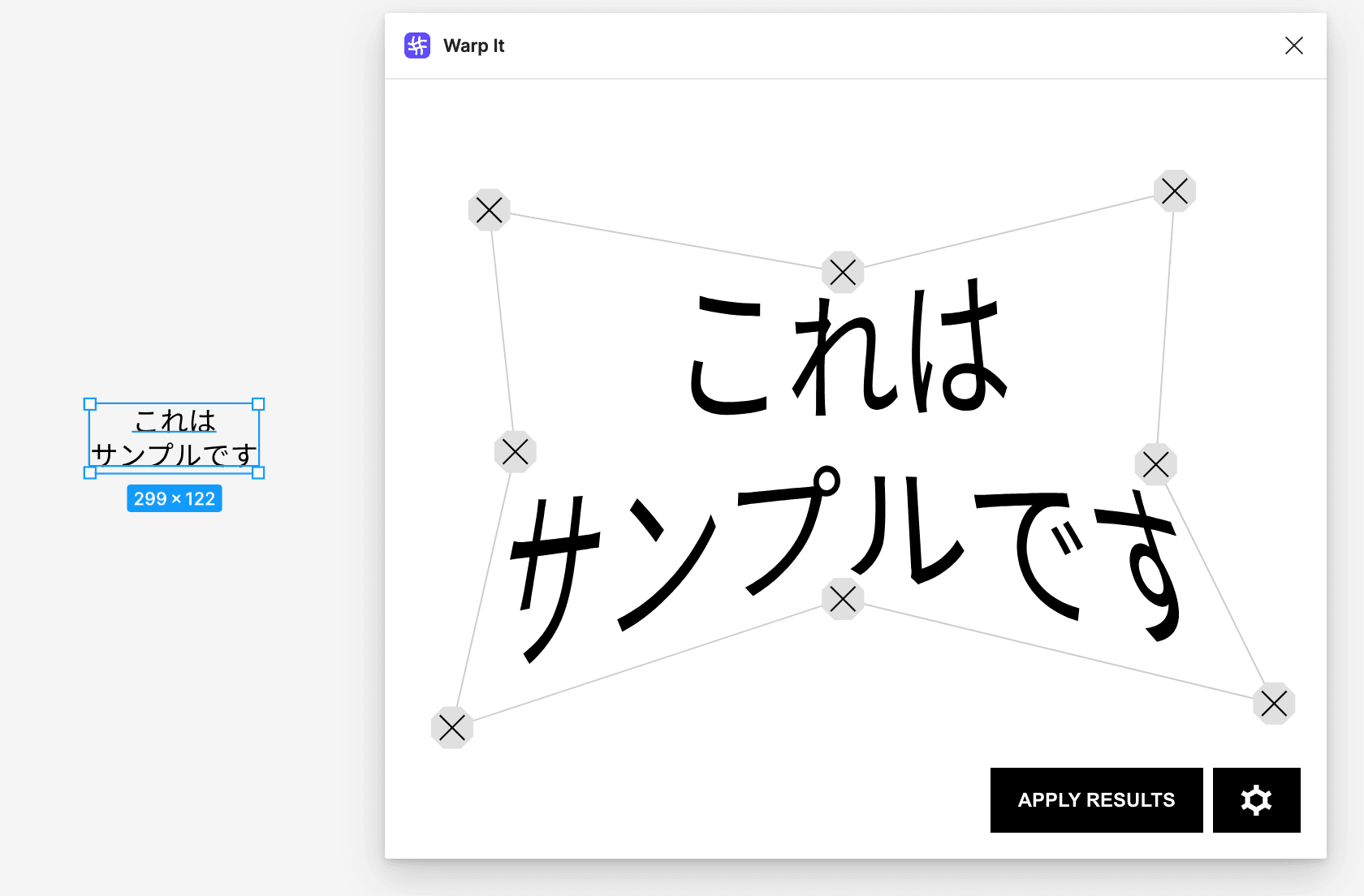Viewport: 1364px width, 896px height.
Task: Click the warped これは text in the preview
Action: [x=844, y=349]
